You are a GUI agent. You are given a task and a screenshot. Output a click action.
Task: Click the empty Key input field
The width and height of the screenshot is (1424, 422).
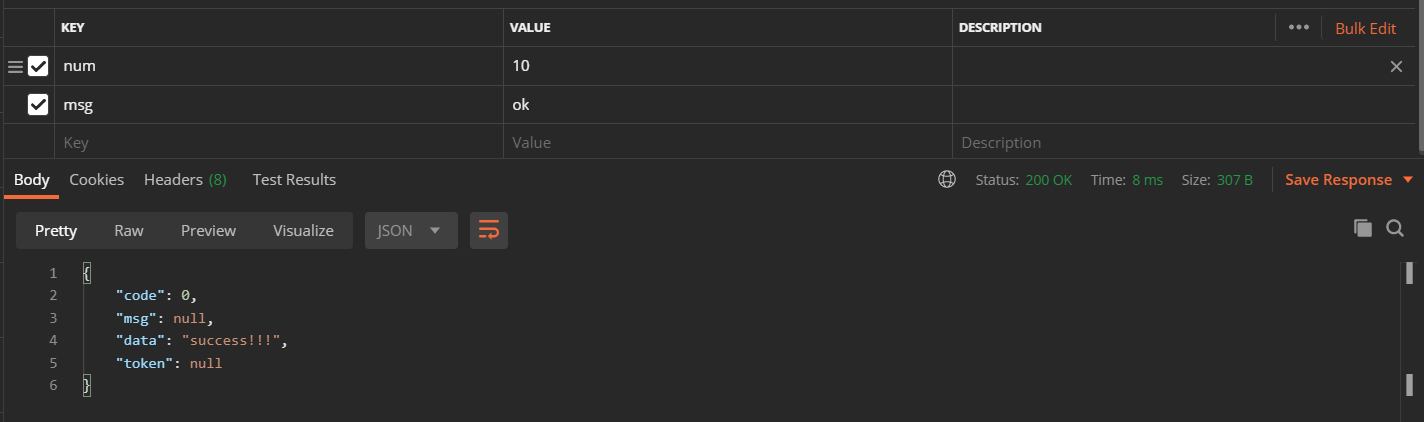pos(280,143)
